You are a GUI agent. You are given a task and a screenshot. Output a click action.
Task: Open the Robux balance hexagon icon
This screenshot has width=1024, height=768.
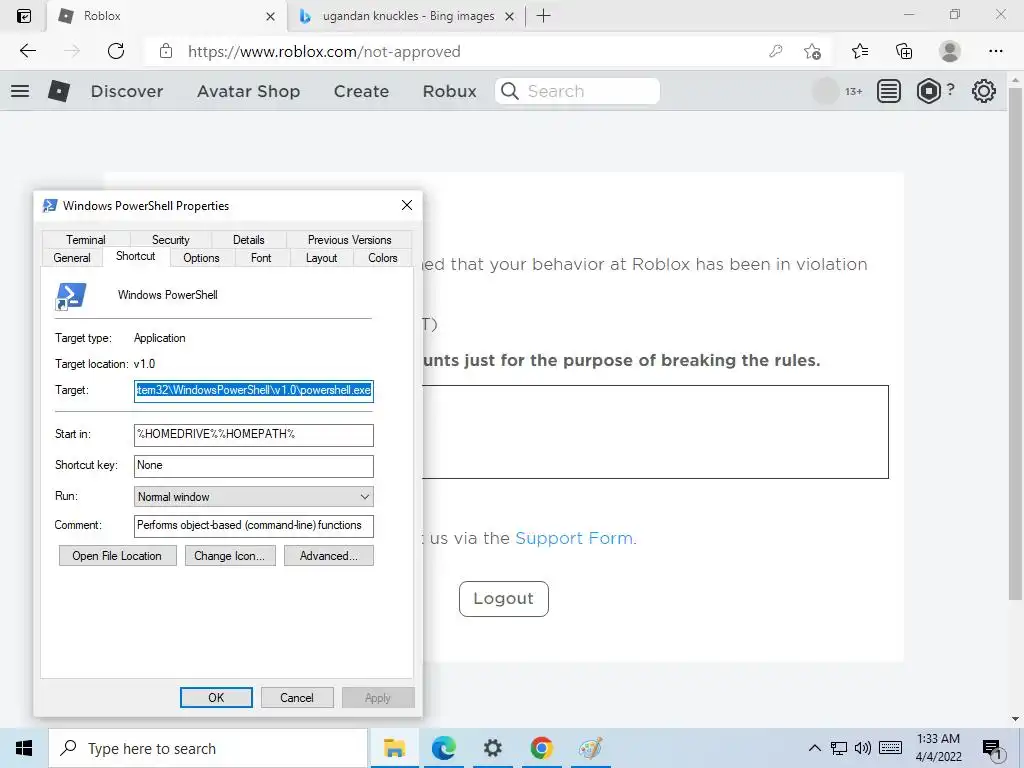pyautogui.click(x=929, y=91)
